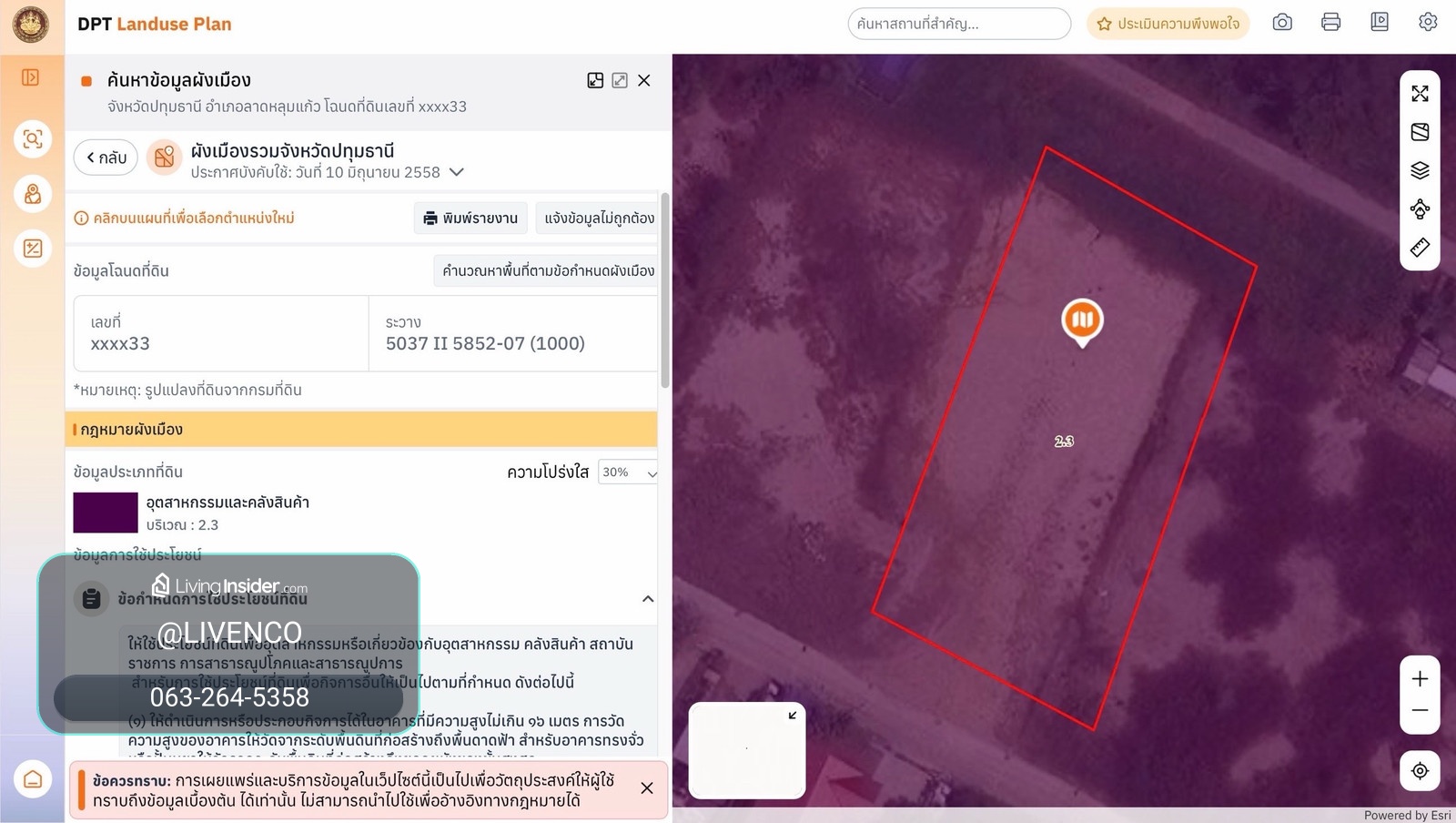Viewport: 1456px width, 823px height.
Task: Click the orange map pin marker
Action: tap(1082, 322)
